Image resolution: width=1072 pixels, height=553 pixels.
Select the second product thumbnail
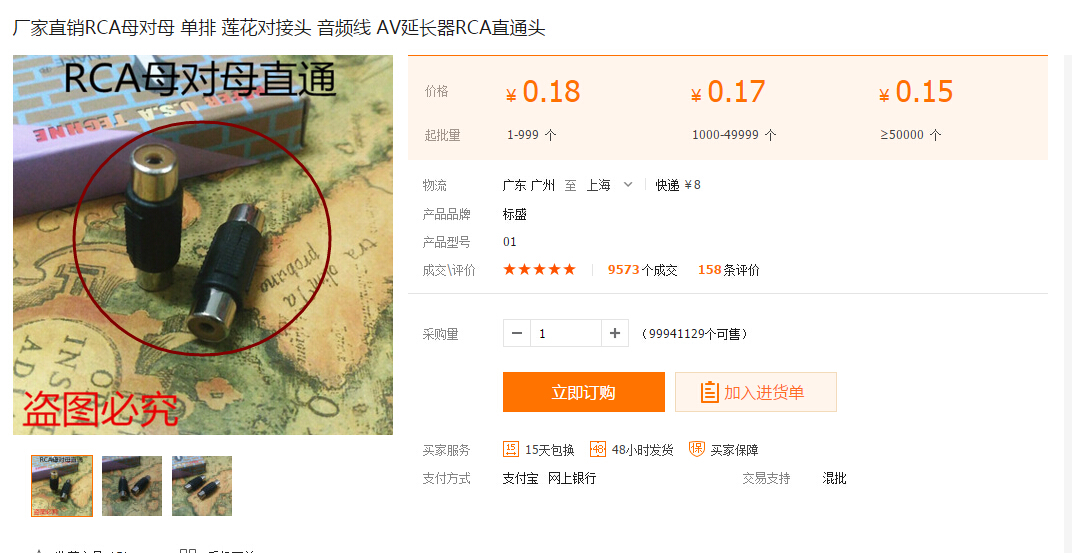(132, 486)
